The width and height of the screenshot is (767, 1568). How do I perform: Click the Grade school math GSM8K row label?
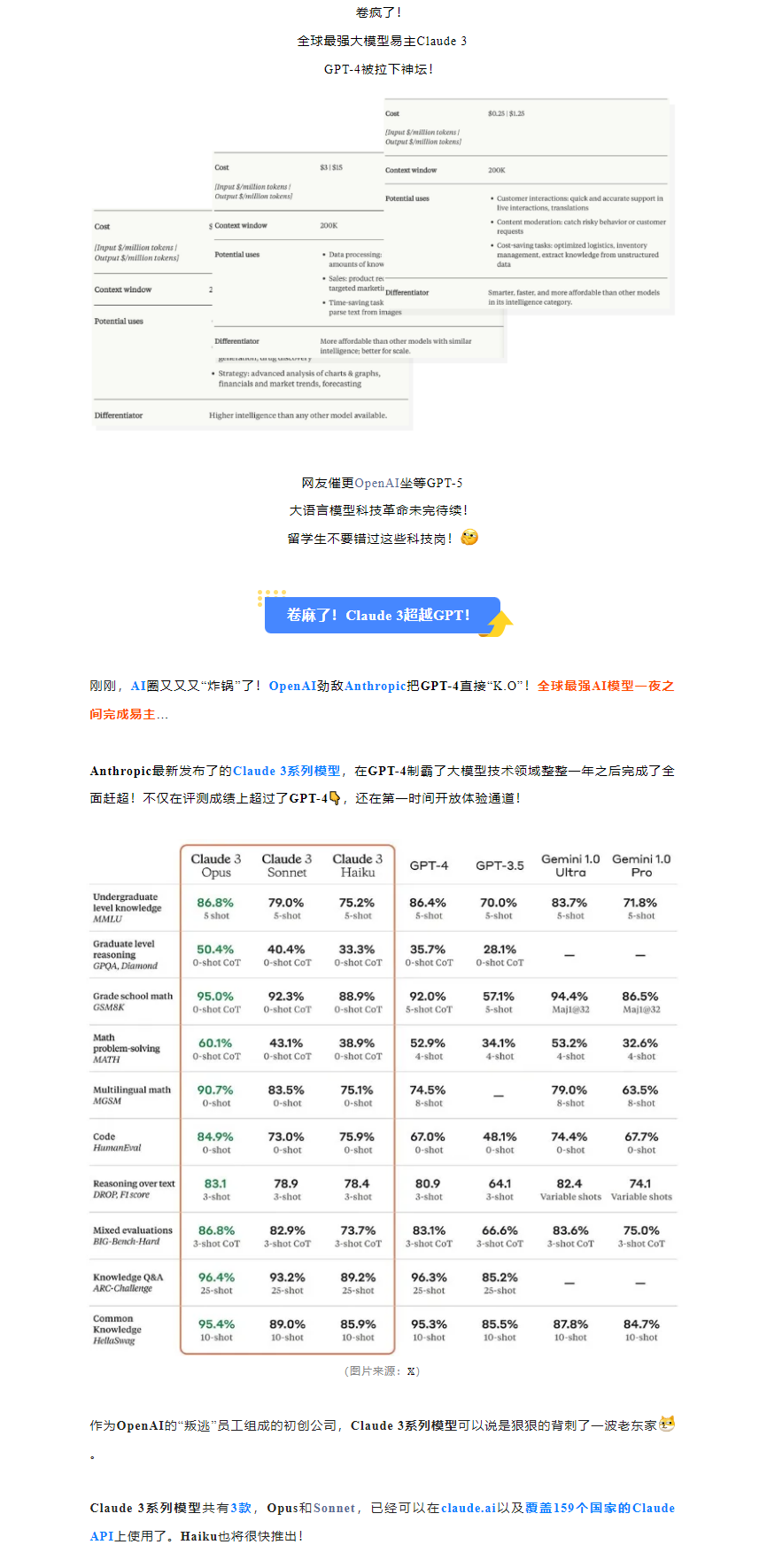pyautogui.click(x=133, y=1002)
